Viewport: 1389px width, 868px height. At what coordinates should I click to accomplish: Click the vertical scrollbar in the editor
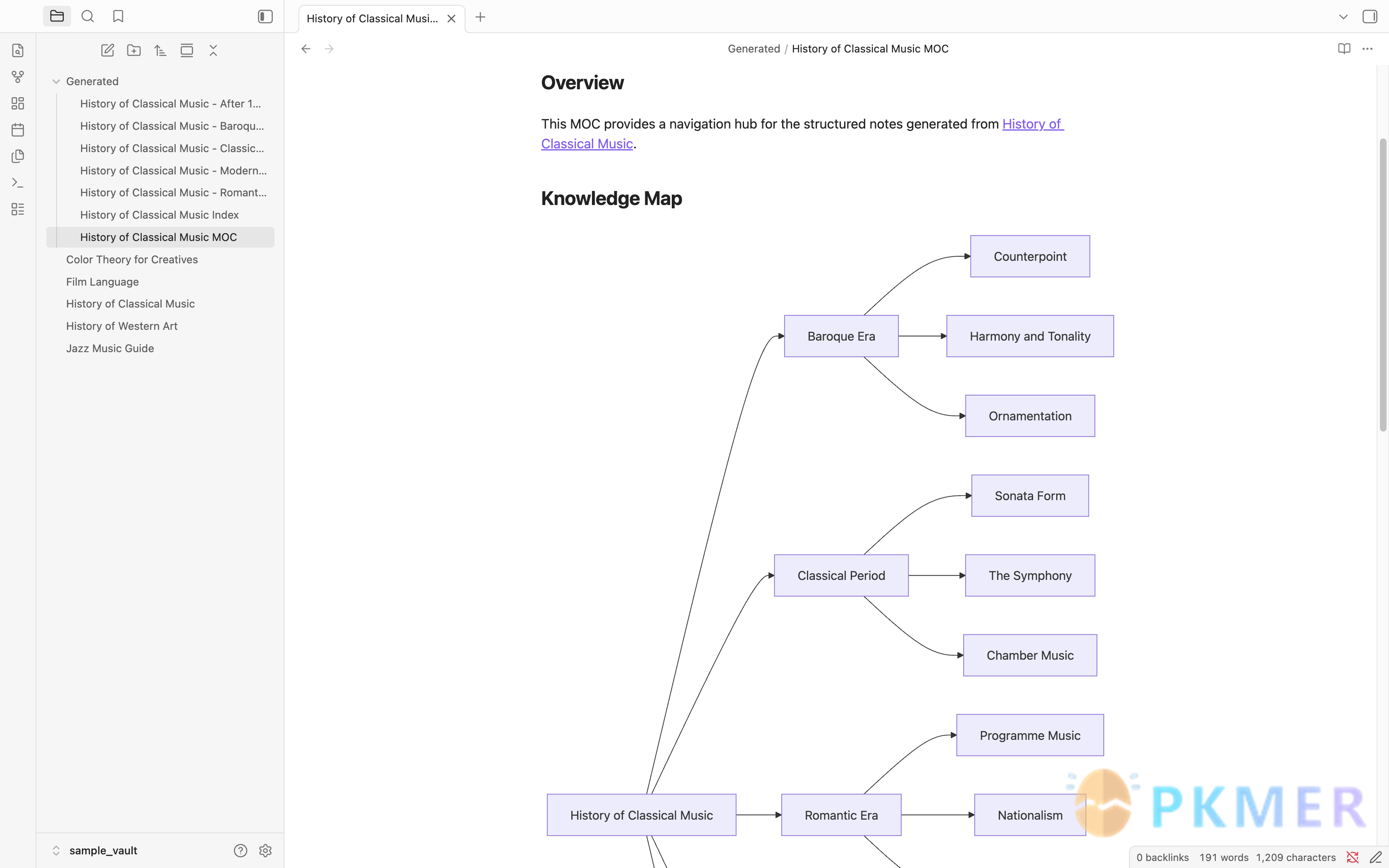pos(1383,284)
